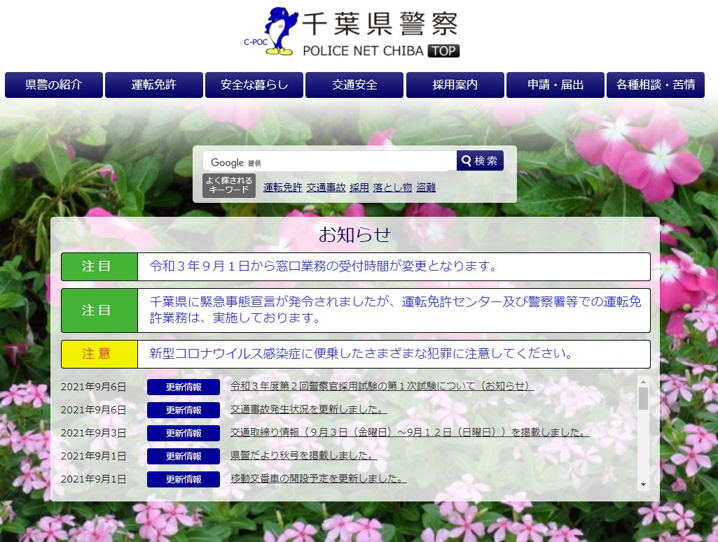Screen dimensions: 718x542
Task: Select the 安全な暮らし menu item
Action: coord(254,85)
